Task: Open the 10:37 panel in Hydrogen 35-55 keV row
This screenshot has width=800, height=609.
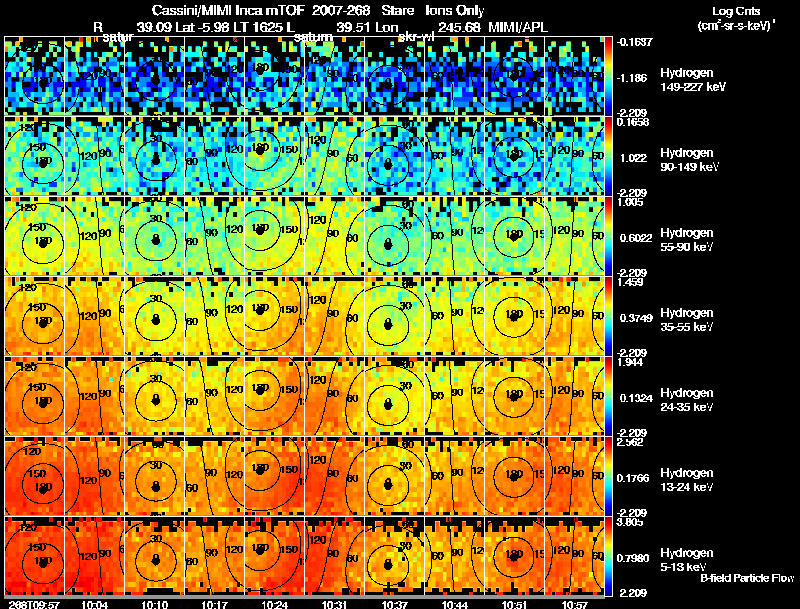Action: coord(395,316)
